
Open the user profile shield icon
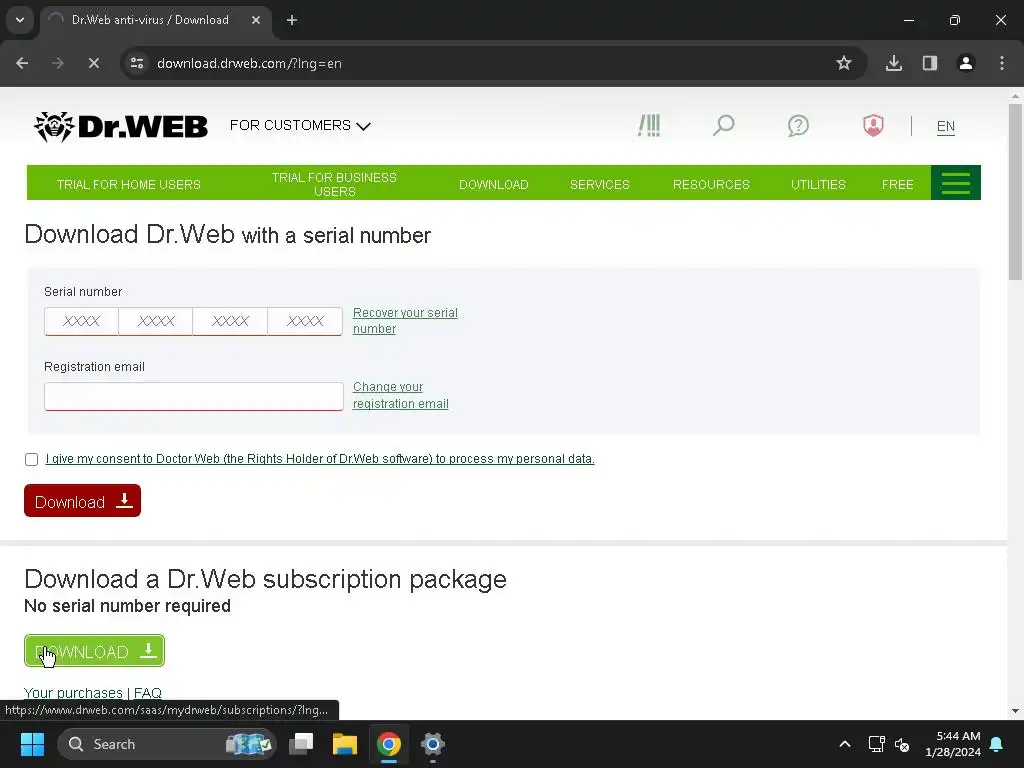tap(873, 125)
